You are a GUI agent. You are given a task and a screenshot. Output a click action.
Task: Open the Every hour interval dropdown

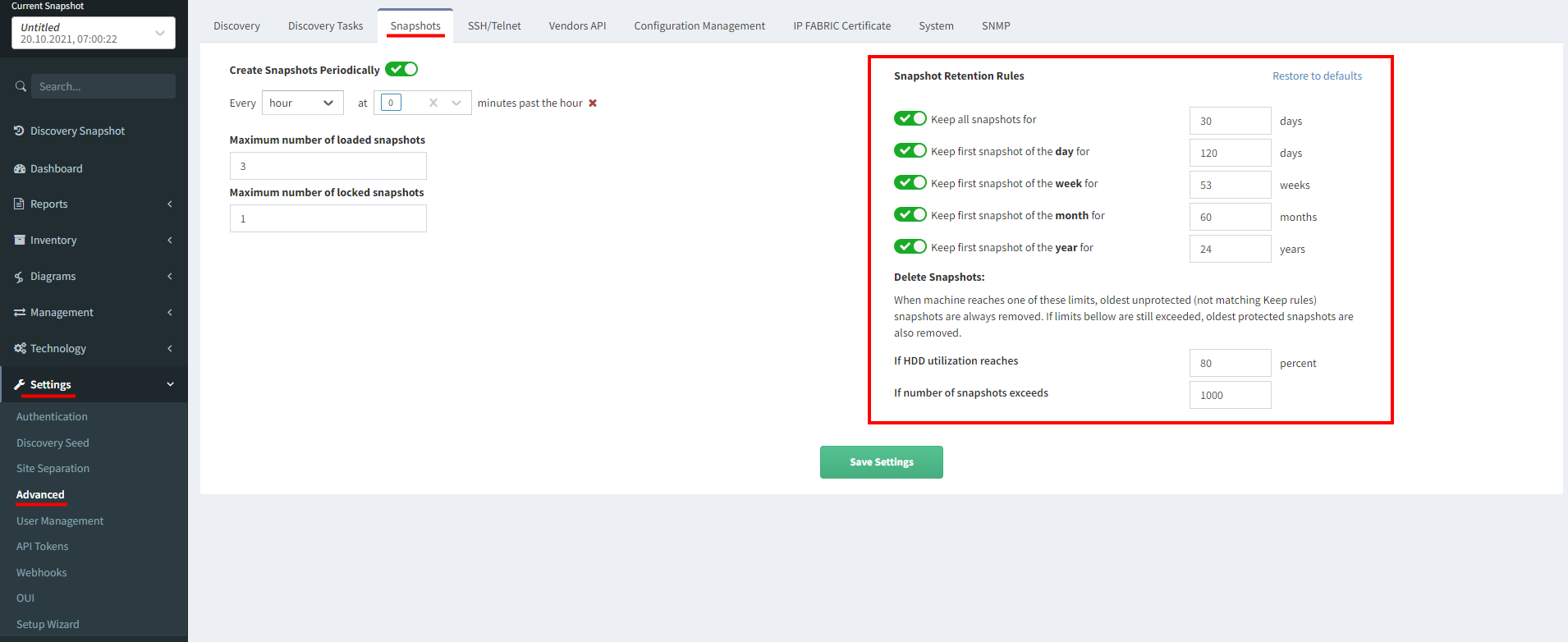pyautogui.click(x=303, y=103)
